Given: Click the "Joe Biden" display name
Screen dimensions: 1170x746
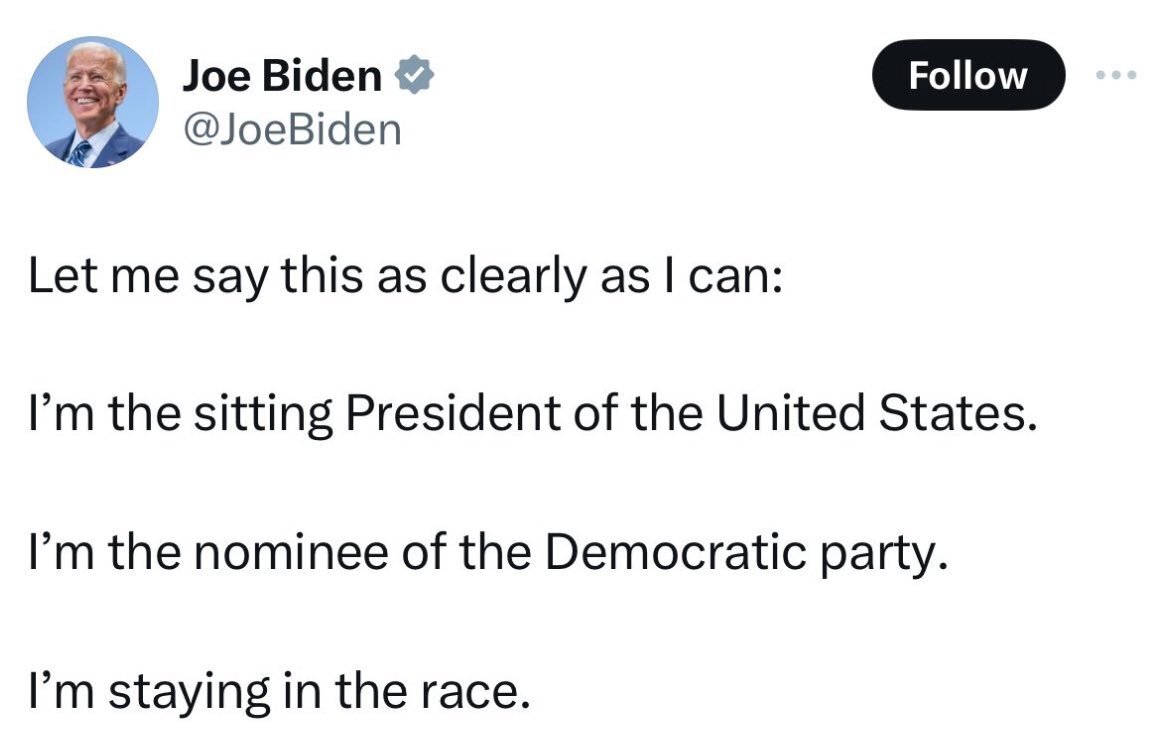Looking at the screenshot, I should (x=281, y=77).
